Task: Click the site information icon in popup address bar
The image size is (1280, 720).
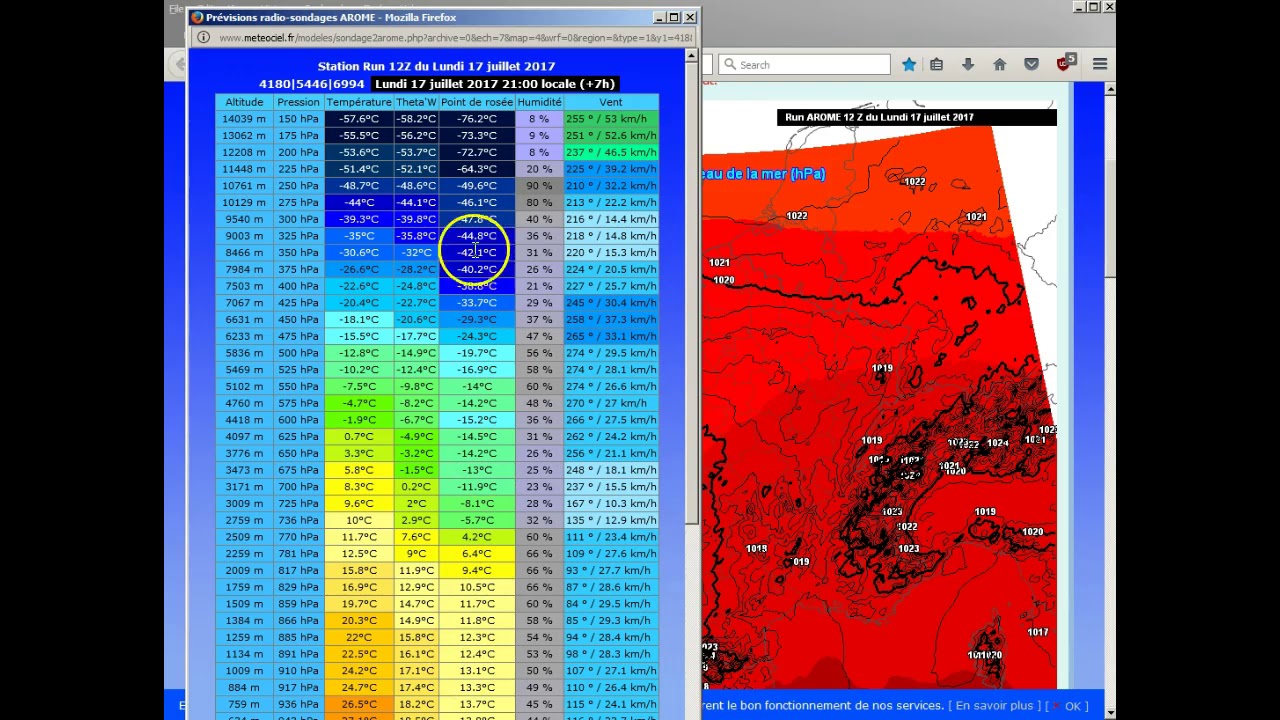Action: pos(203,38)
